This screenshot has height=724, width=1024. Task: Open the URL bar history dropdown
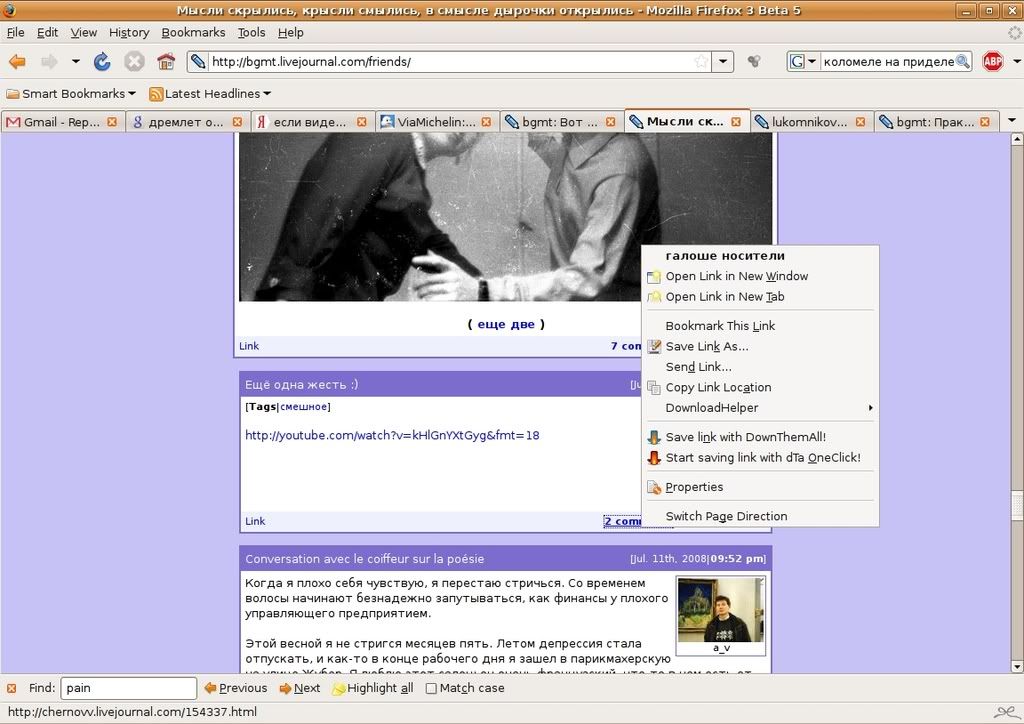(722, 62)
